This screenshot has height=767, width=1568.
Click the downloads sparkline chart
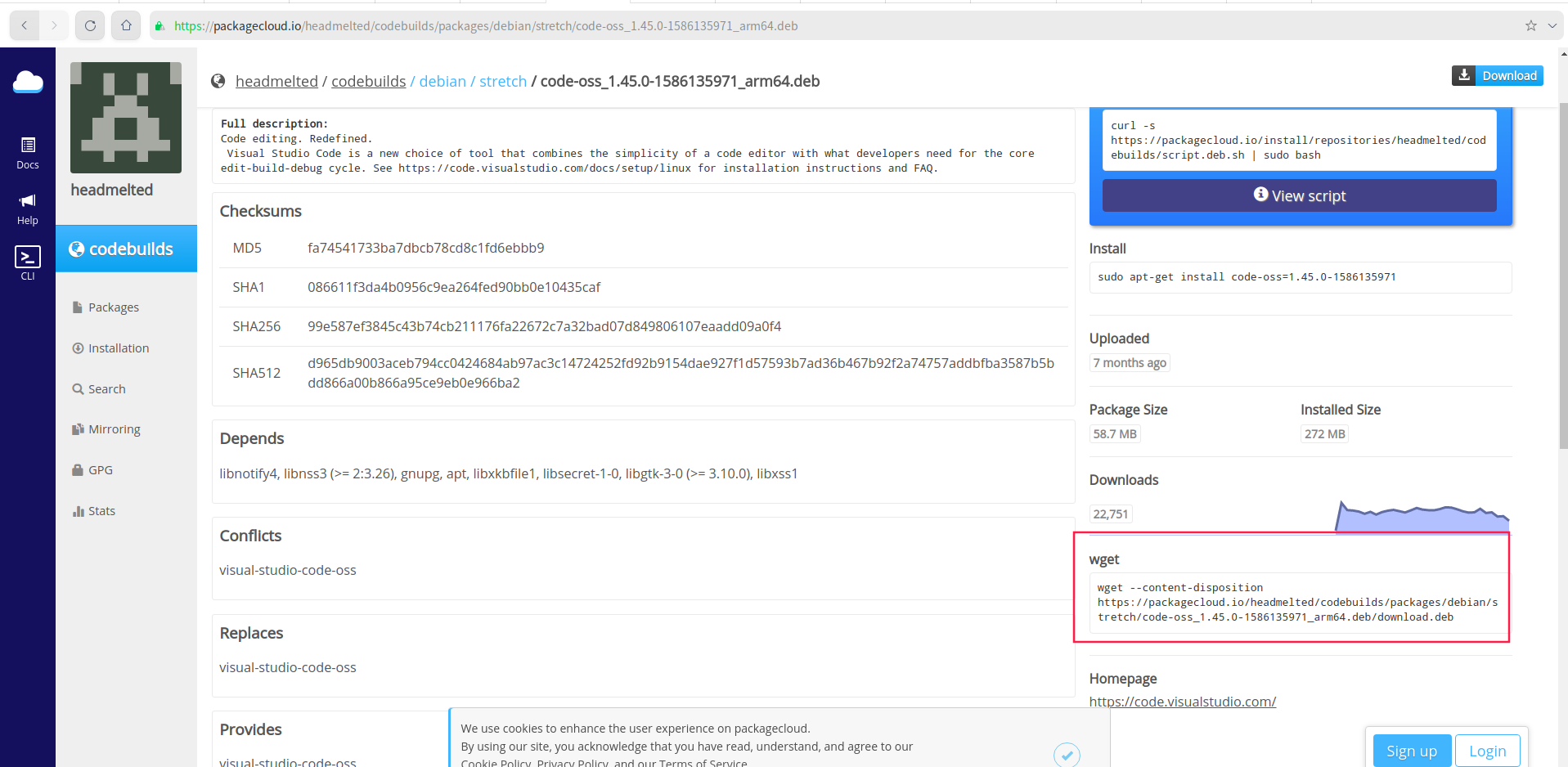pos(1422,517)
